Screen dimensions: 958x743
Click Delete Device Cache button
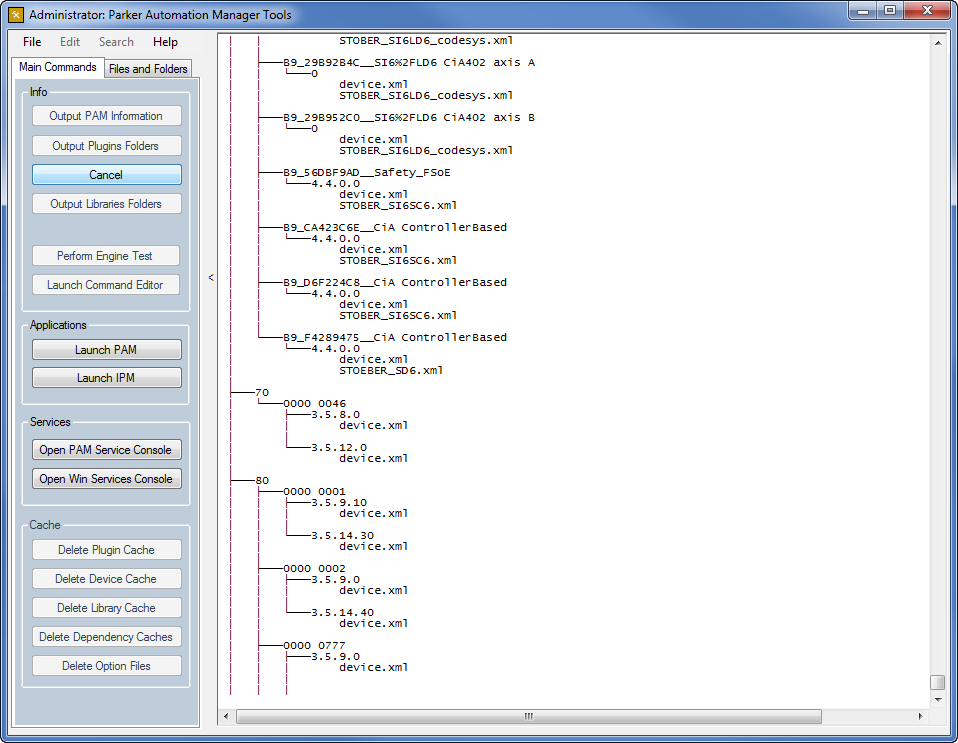click(106, 579)
